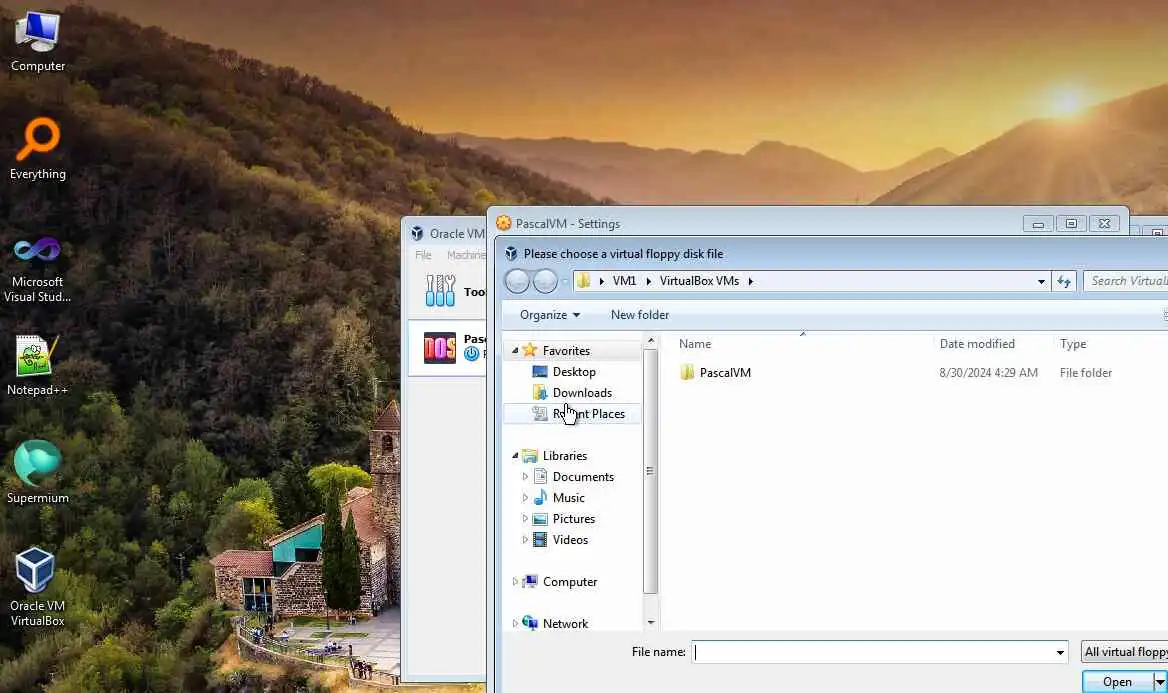Click the navigation pane scrollbar thumb
The height and width of the screenshot is (693, 1168).
650,471
